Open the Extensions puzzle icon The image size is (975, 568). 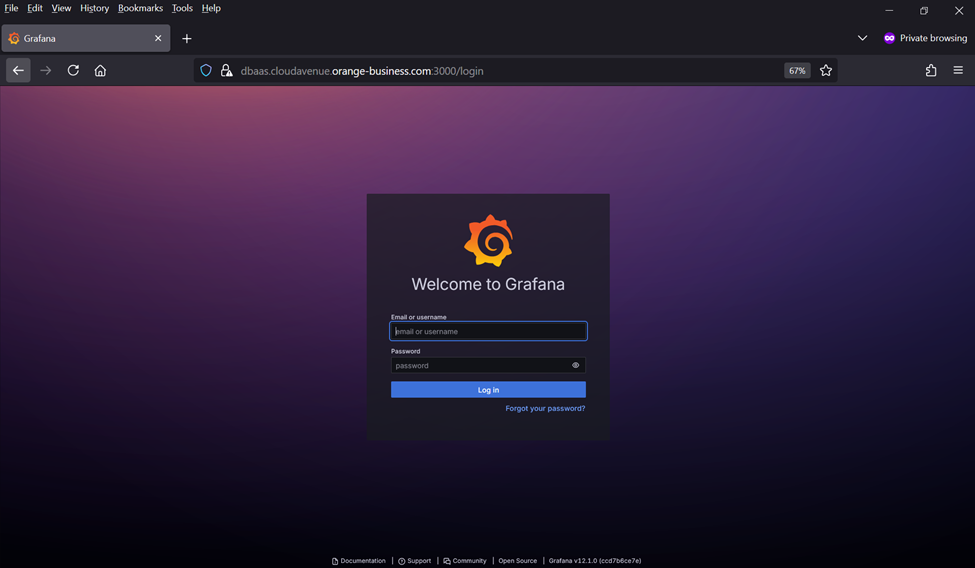coord(931,70)
